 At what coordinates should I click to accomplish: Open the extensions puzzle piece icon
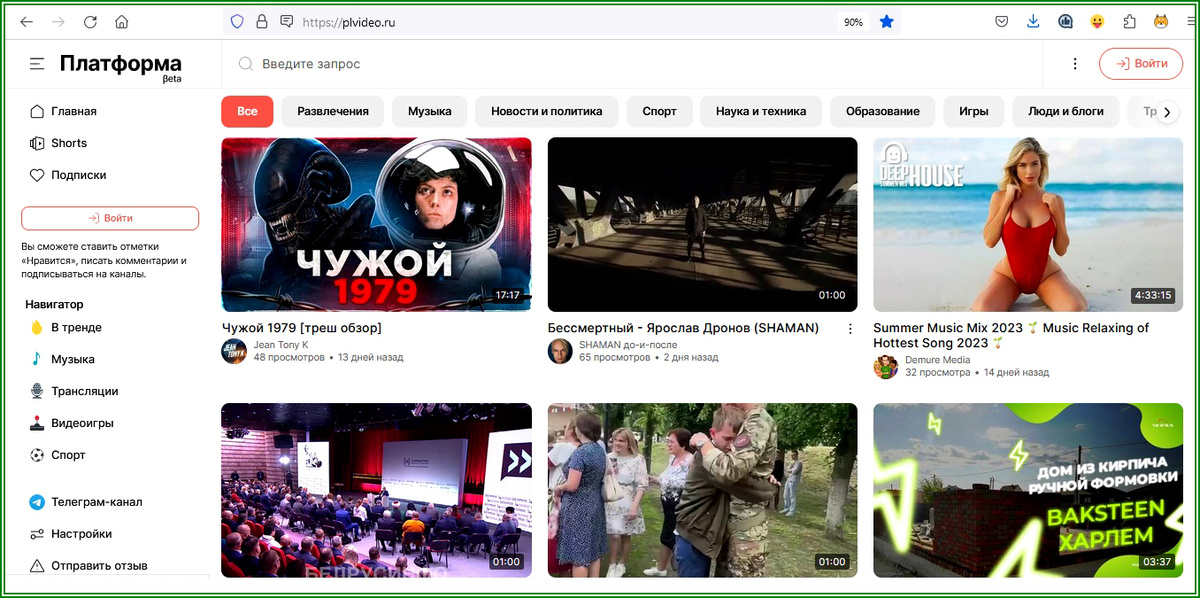pos(1129,22)
